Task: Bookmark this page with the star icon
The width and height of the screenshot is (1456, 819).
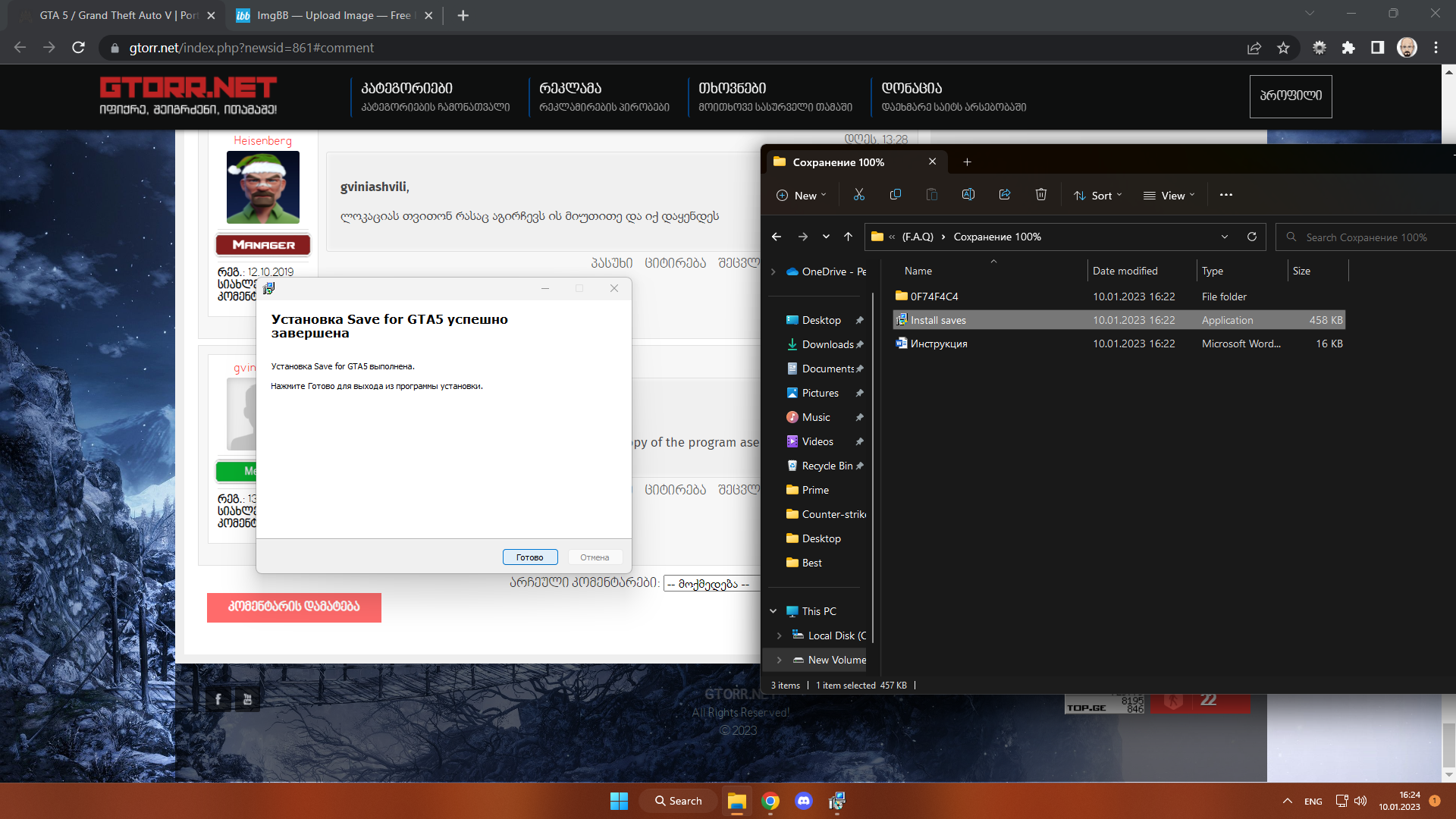Action: [x=1283, y=48]
